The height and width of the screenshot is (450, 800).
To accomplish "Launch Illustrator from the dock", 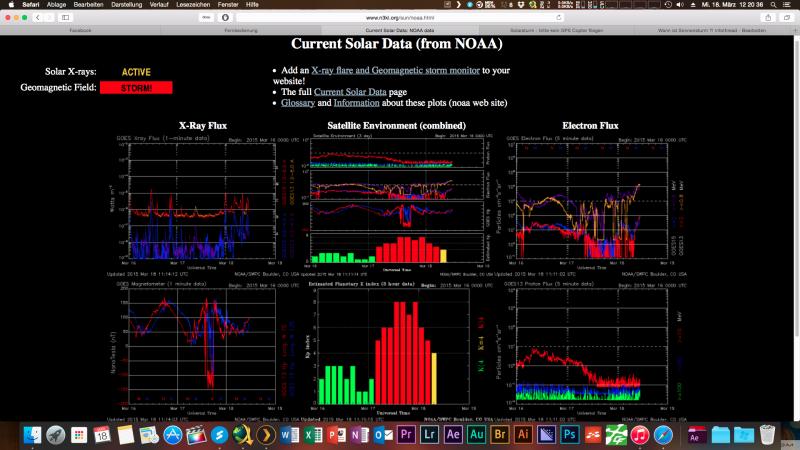I will click(x=522, y=435).
